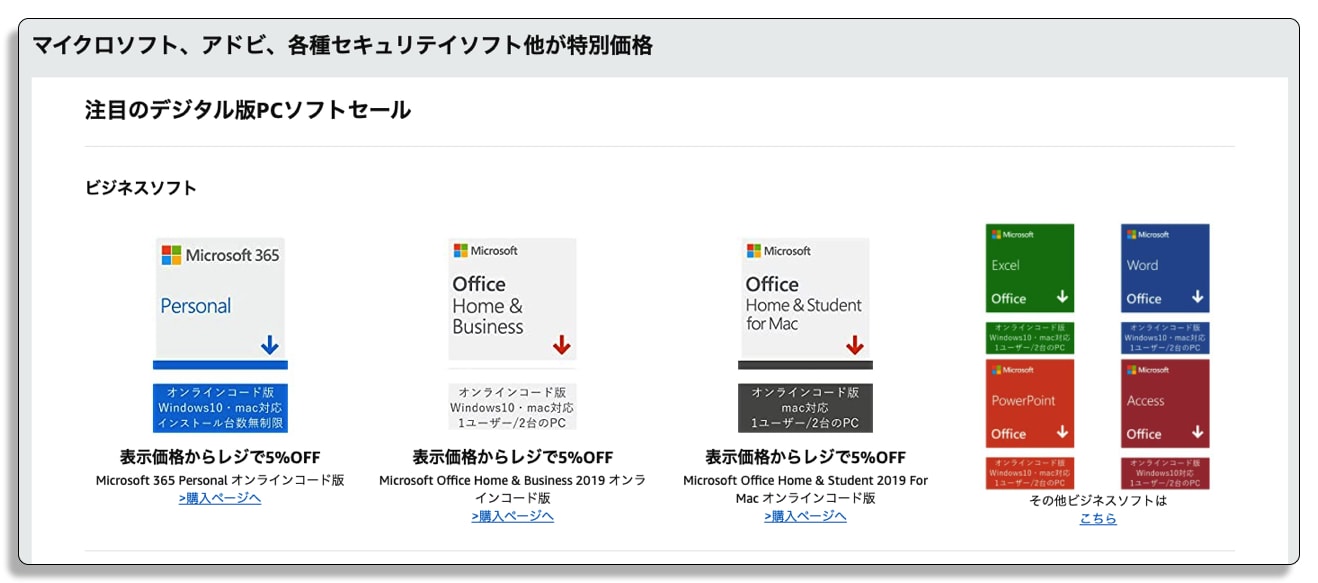Click the dark mac対応 label under Home & Student
The image size is (1318, 583).
[x=805, y=408]
